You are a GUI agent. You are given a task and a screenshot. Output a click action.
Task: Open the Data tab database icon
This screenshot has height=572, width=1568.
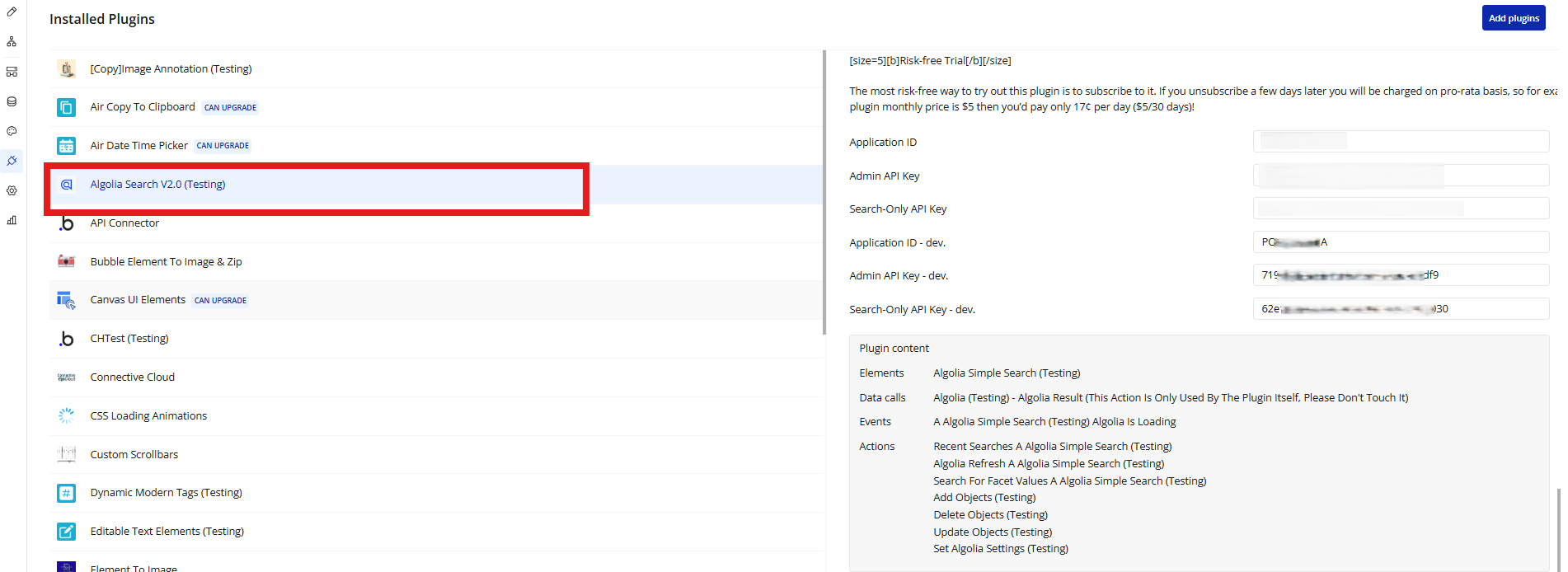(x=12, y=101)
